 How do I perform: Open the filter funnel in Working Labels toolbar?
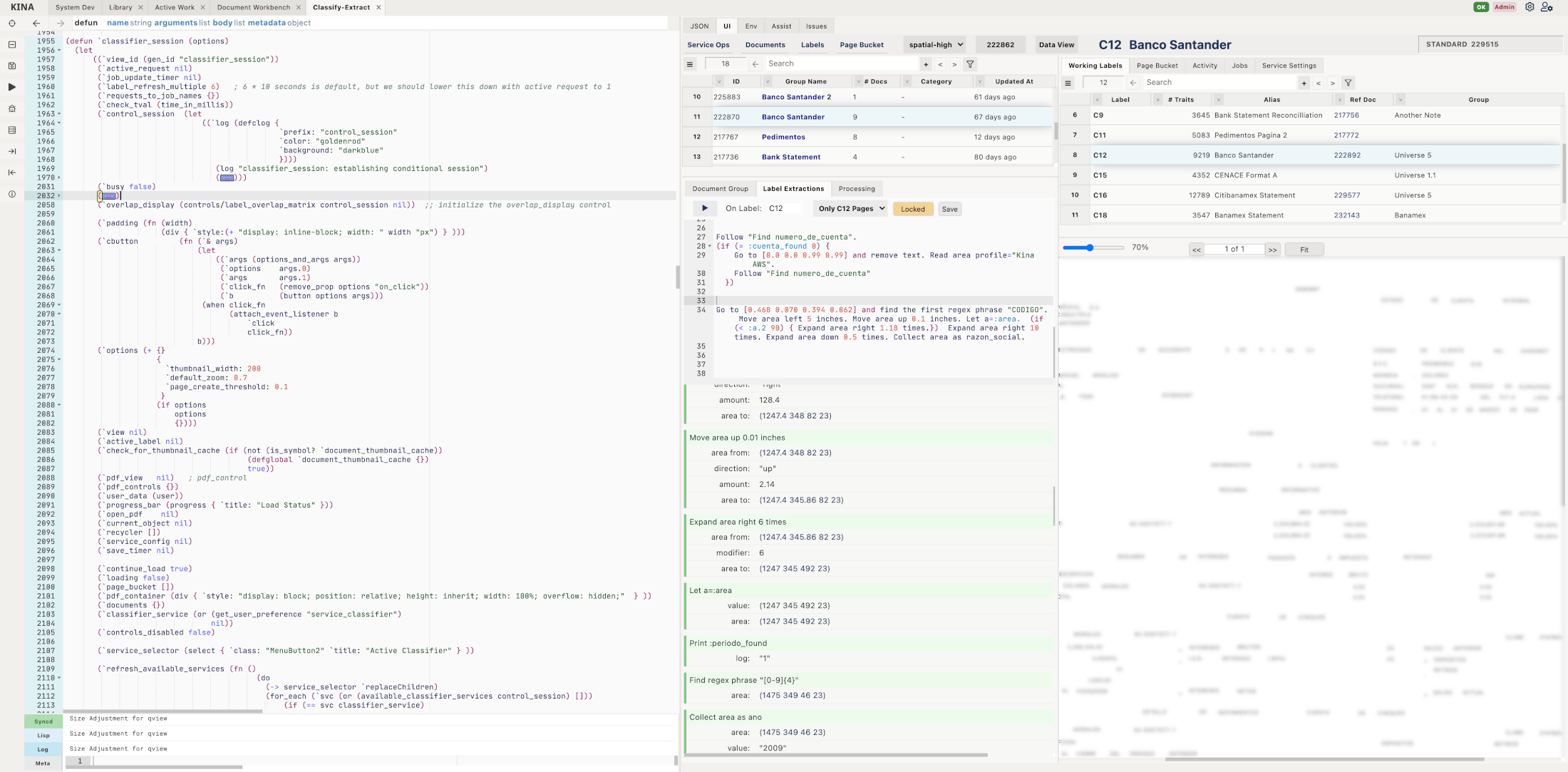(1348, 83)
